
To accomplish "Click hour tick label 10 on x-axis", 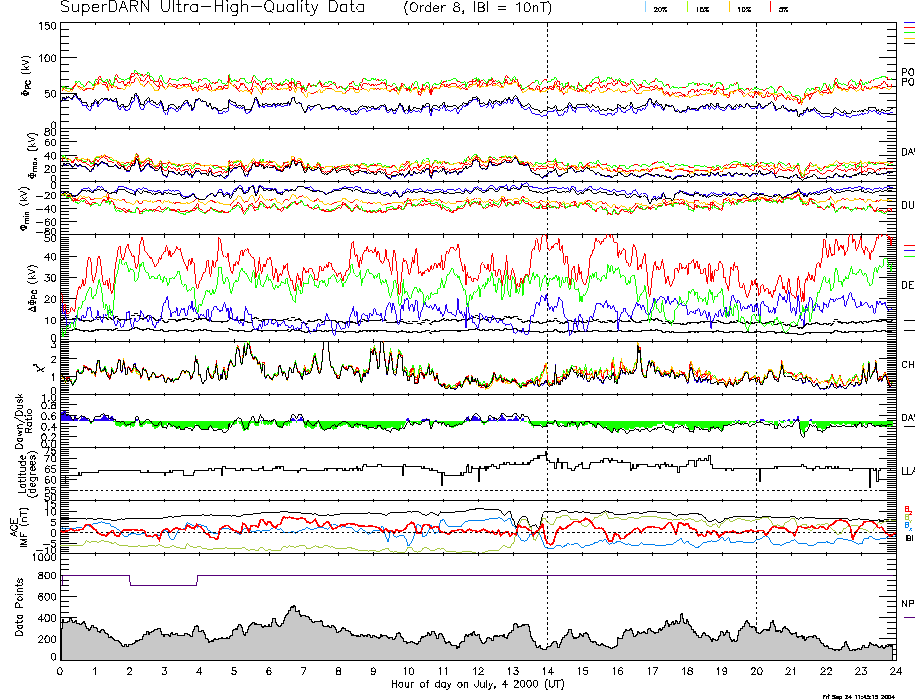I will 408,671.
